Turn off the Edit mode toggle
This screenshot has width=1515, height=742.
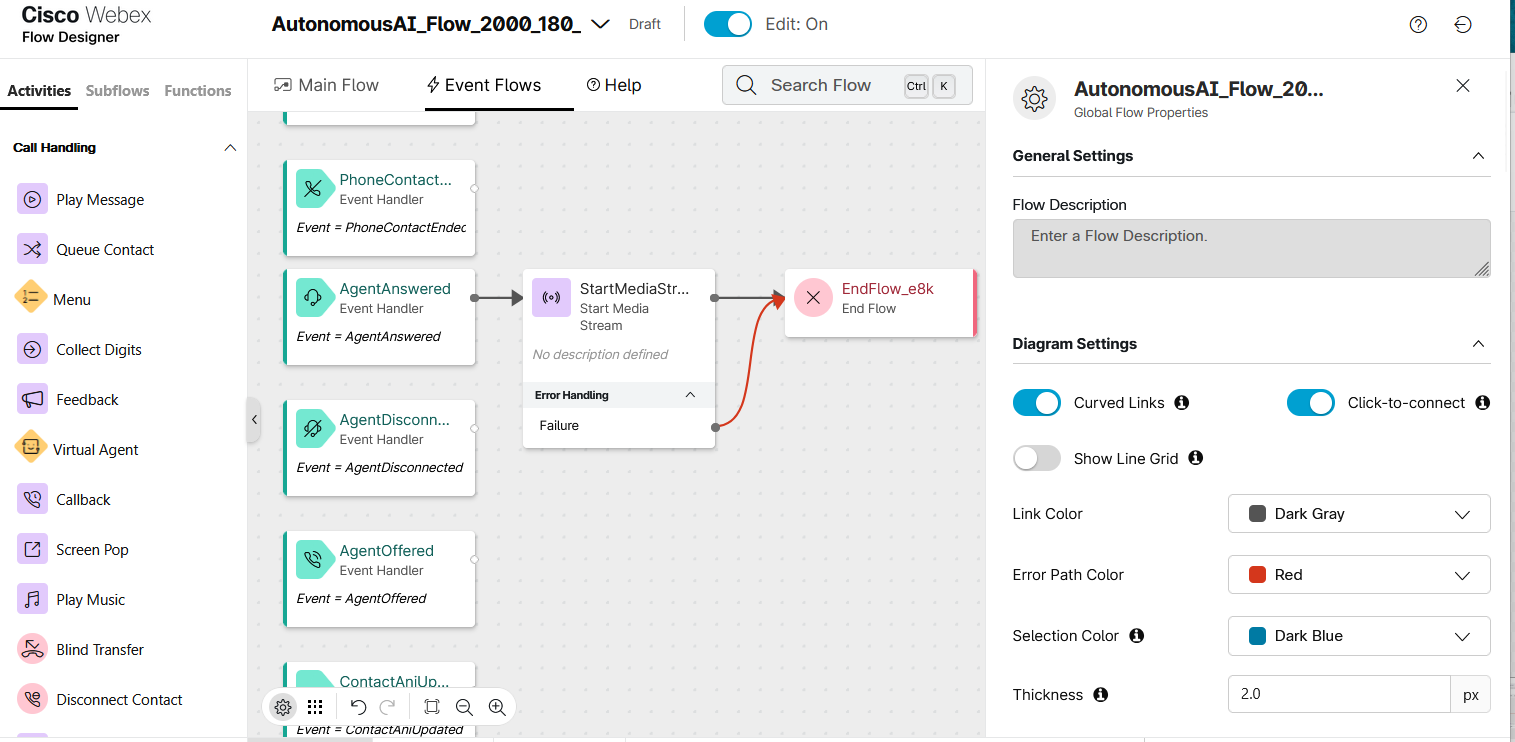coord(727,24)
